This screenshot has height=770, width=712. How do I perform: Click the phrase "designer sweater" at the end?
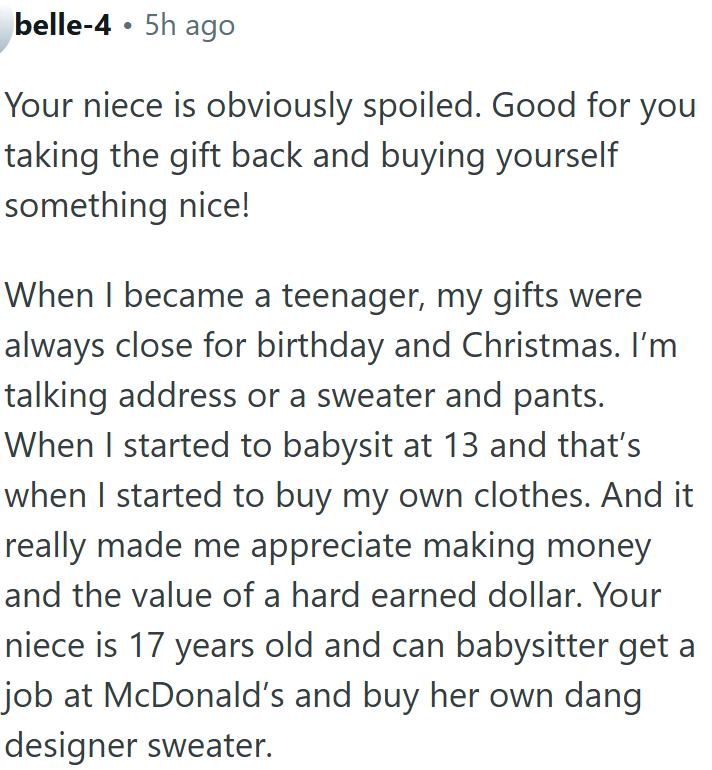pos(138,744)
